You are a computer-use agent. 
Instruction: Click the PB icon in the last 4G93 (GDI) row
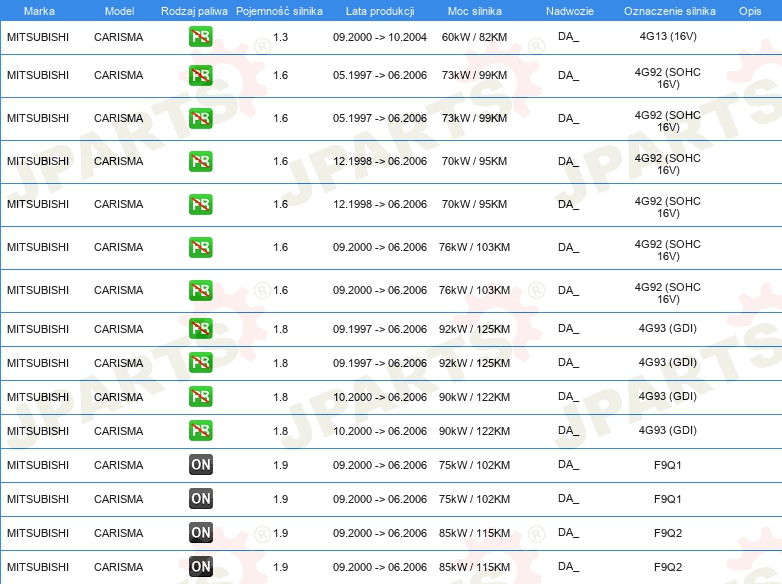[201, 431]
